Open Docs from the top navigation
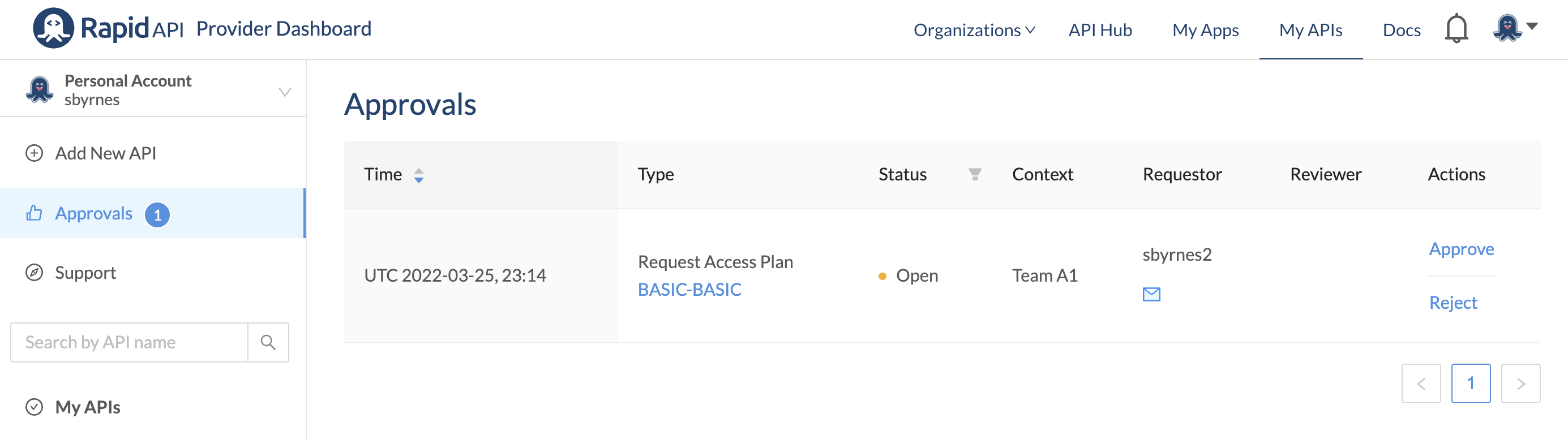 coord(1401,30)
